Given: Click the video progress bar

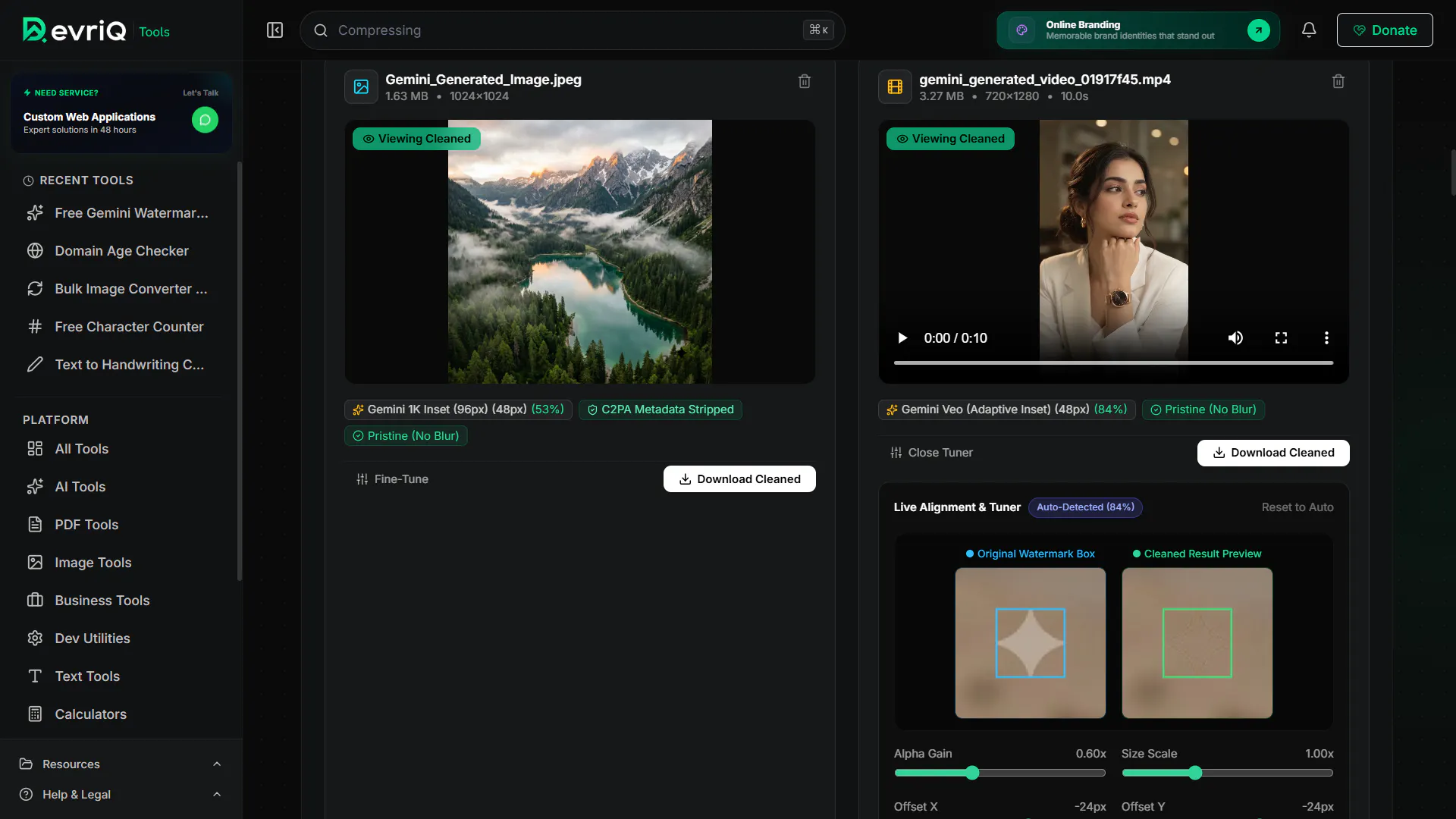Looking at the screenshot, I should [1113, 363].
